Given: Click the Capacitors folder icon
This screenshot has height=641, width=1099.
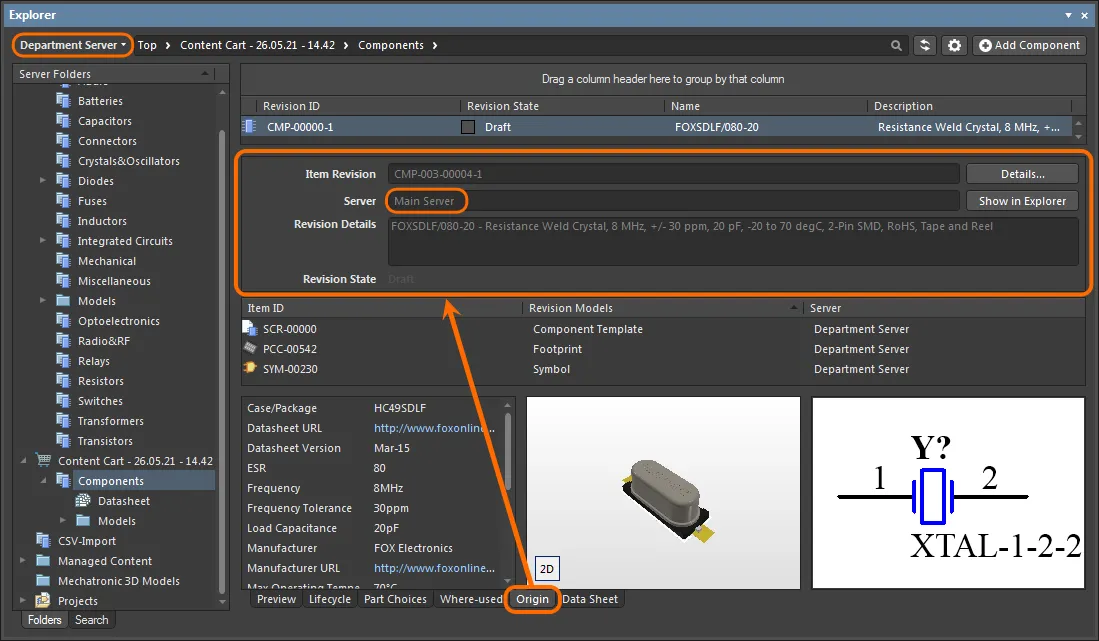Looking at the screenshot, I should (64, 120).
